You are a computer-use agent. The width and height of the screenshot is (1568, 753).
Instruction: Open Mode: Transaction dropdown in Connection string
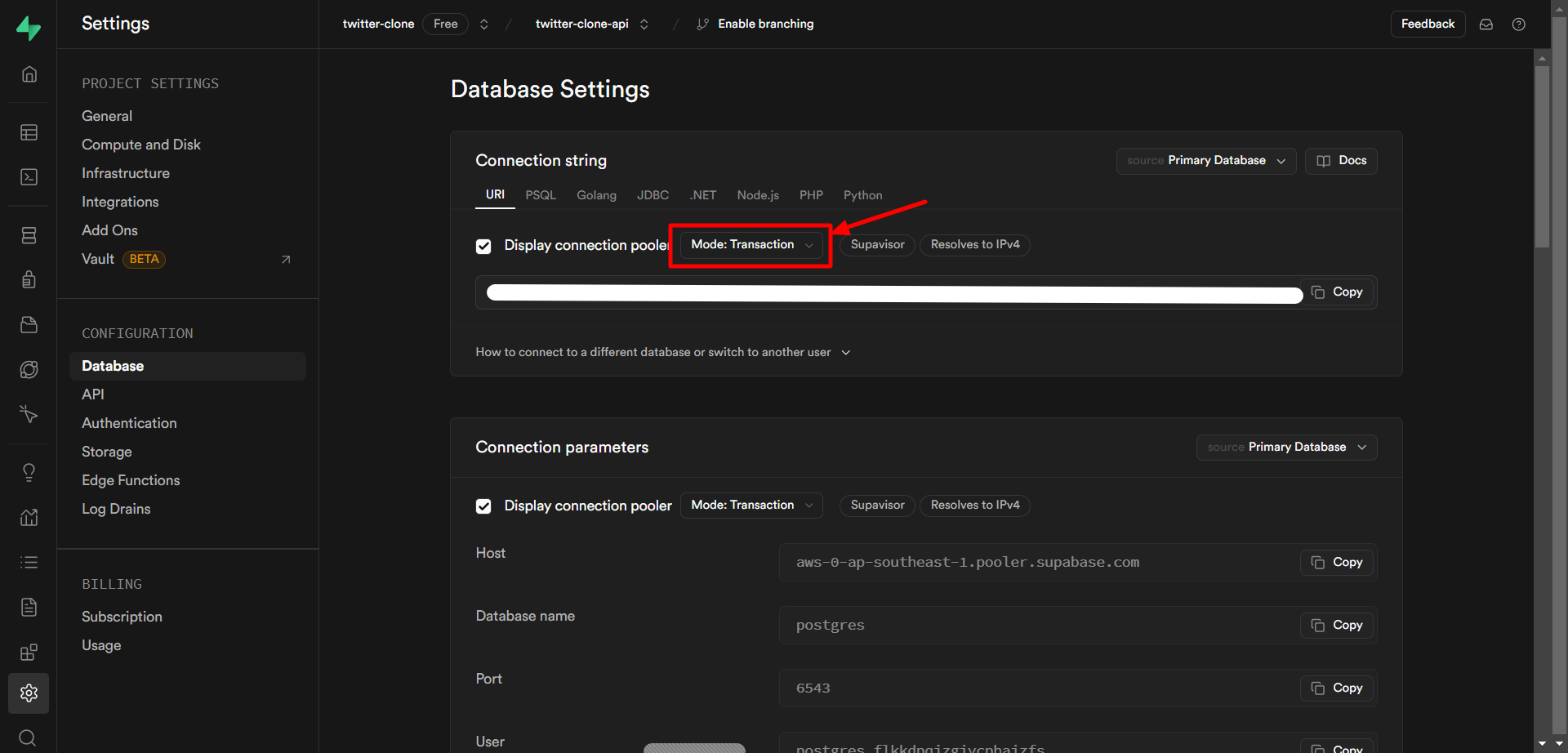[751, 245]
